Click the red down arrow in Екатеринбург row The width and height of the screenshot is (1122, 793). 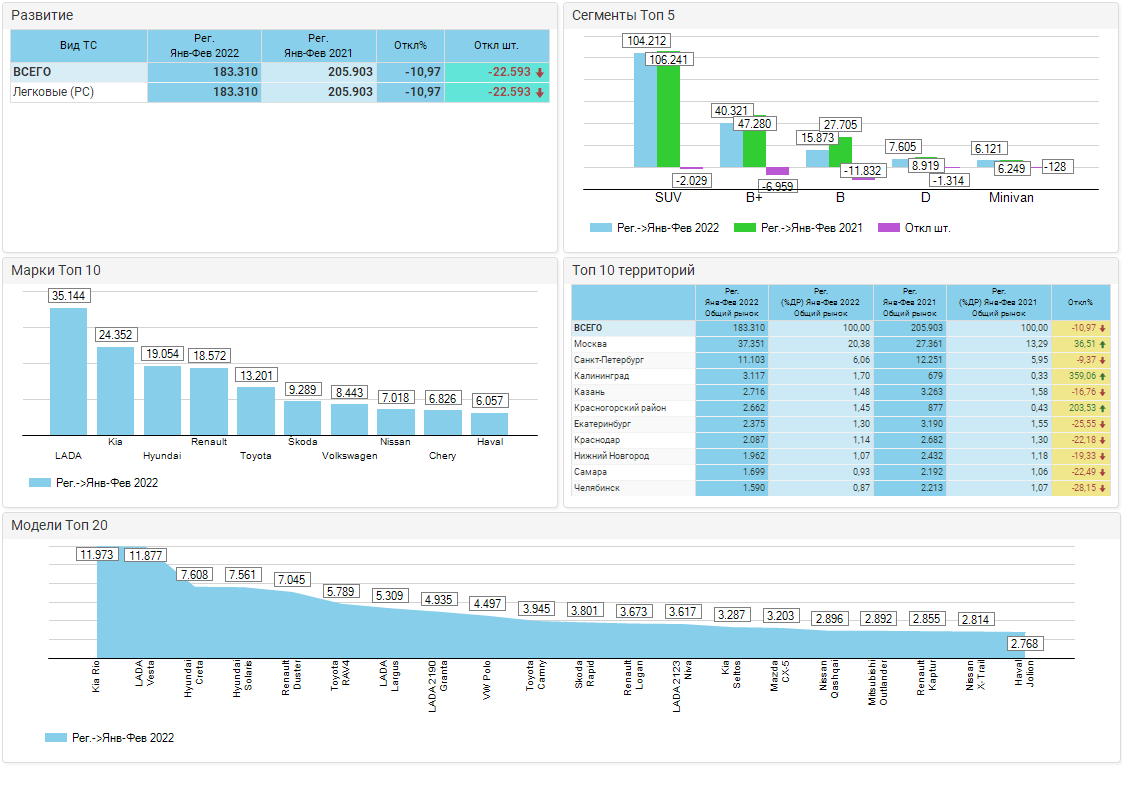point(1102,424)
